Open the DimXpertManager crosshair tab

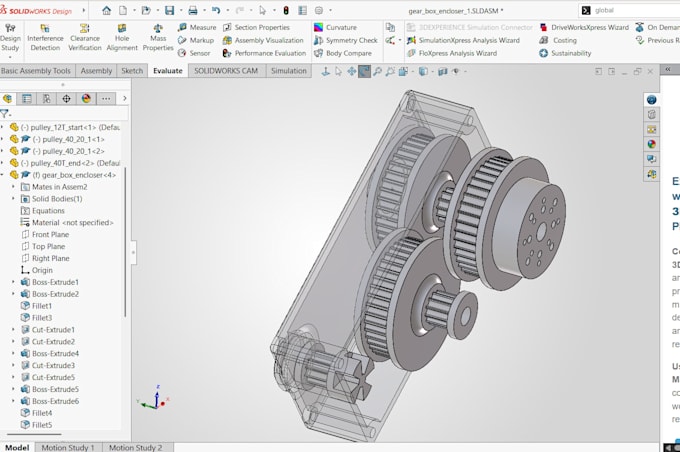pyautogui.click(x=66, y=99)
